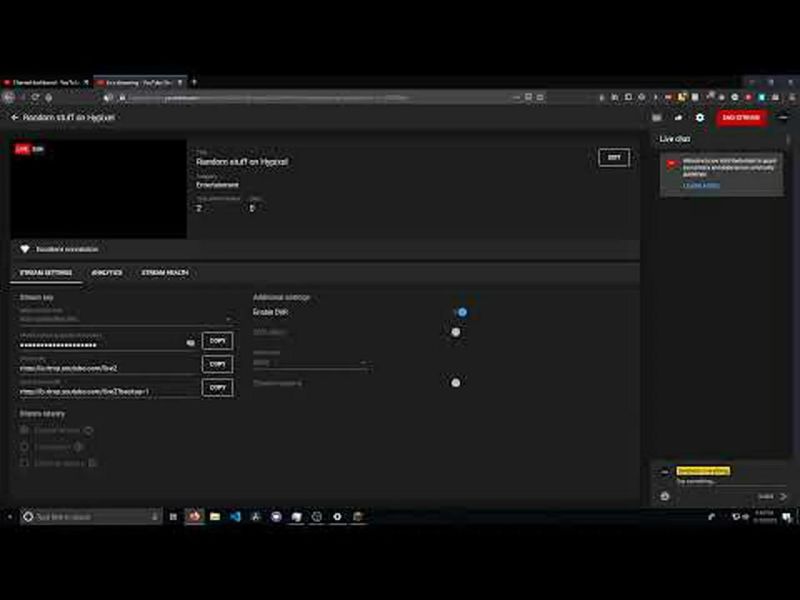Click the browser icon on the taskbar
This screenshot has height=600, width=800.
click(194, 517)
